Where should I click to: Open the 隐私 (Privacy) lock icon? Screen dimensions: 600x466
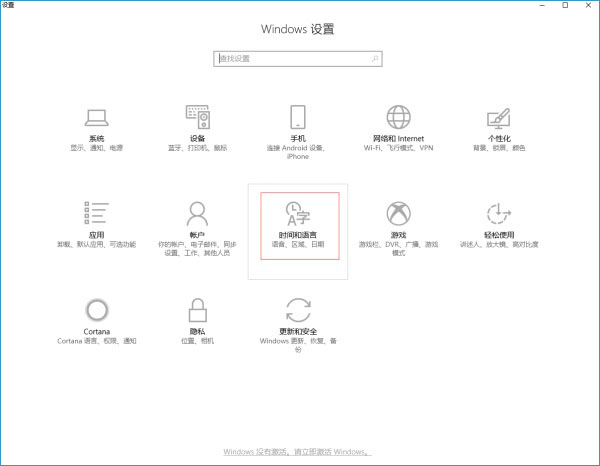(197, 310)
